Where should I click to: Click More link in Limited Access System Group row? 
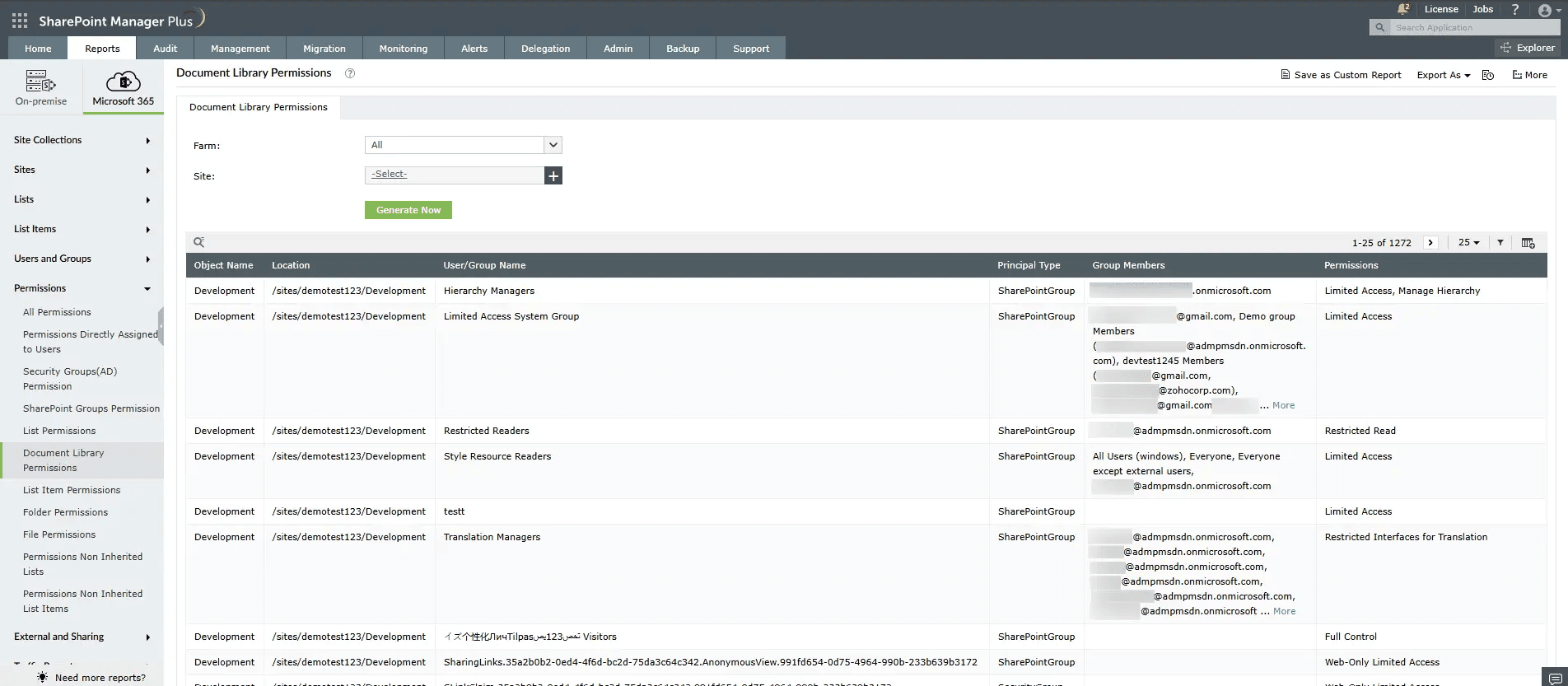1283,405
